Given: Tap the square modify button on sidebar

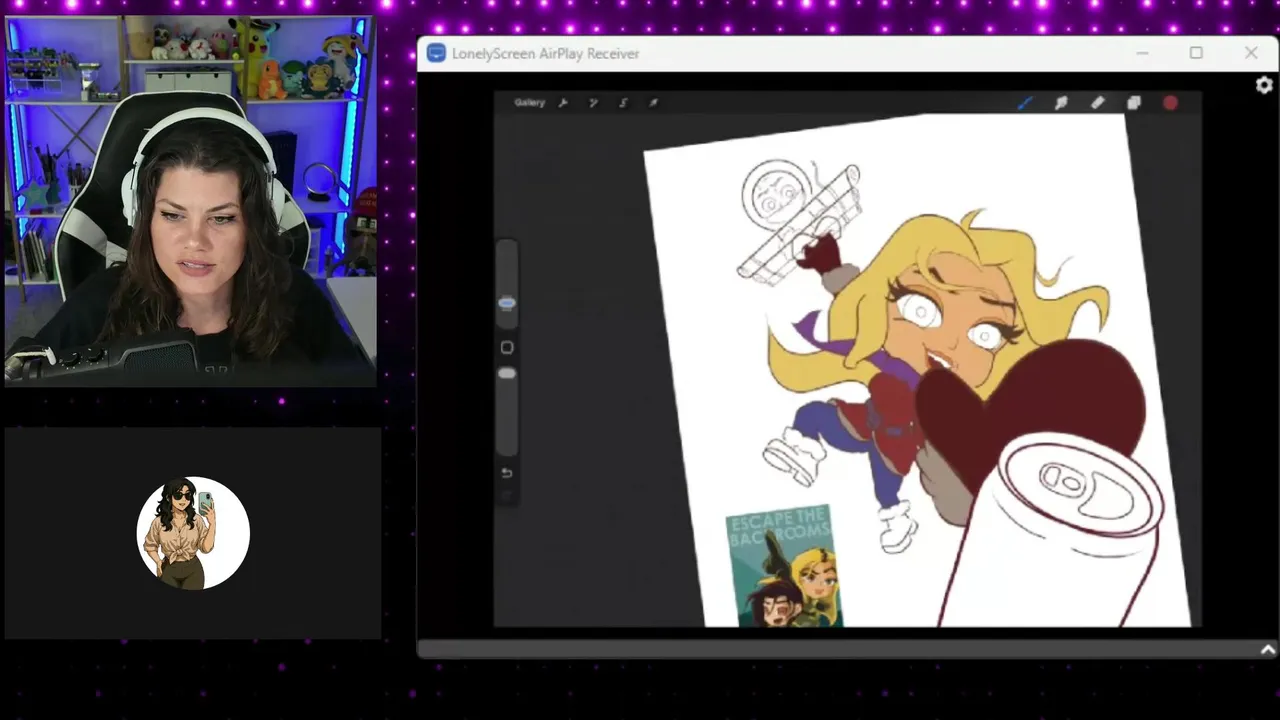Looking at the screenshot, I should [507, 347].
